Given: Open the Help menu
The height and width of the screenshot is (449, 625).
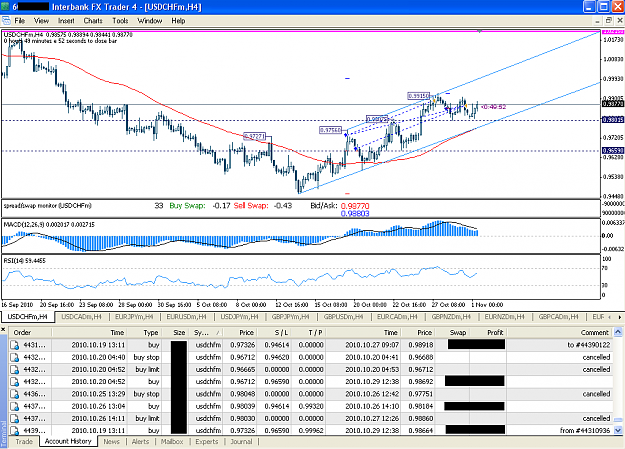Looking at the screenshot, I should pyautogui.click(x=178, y=21).
